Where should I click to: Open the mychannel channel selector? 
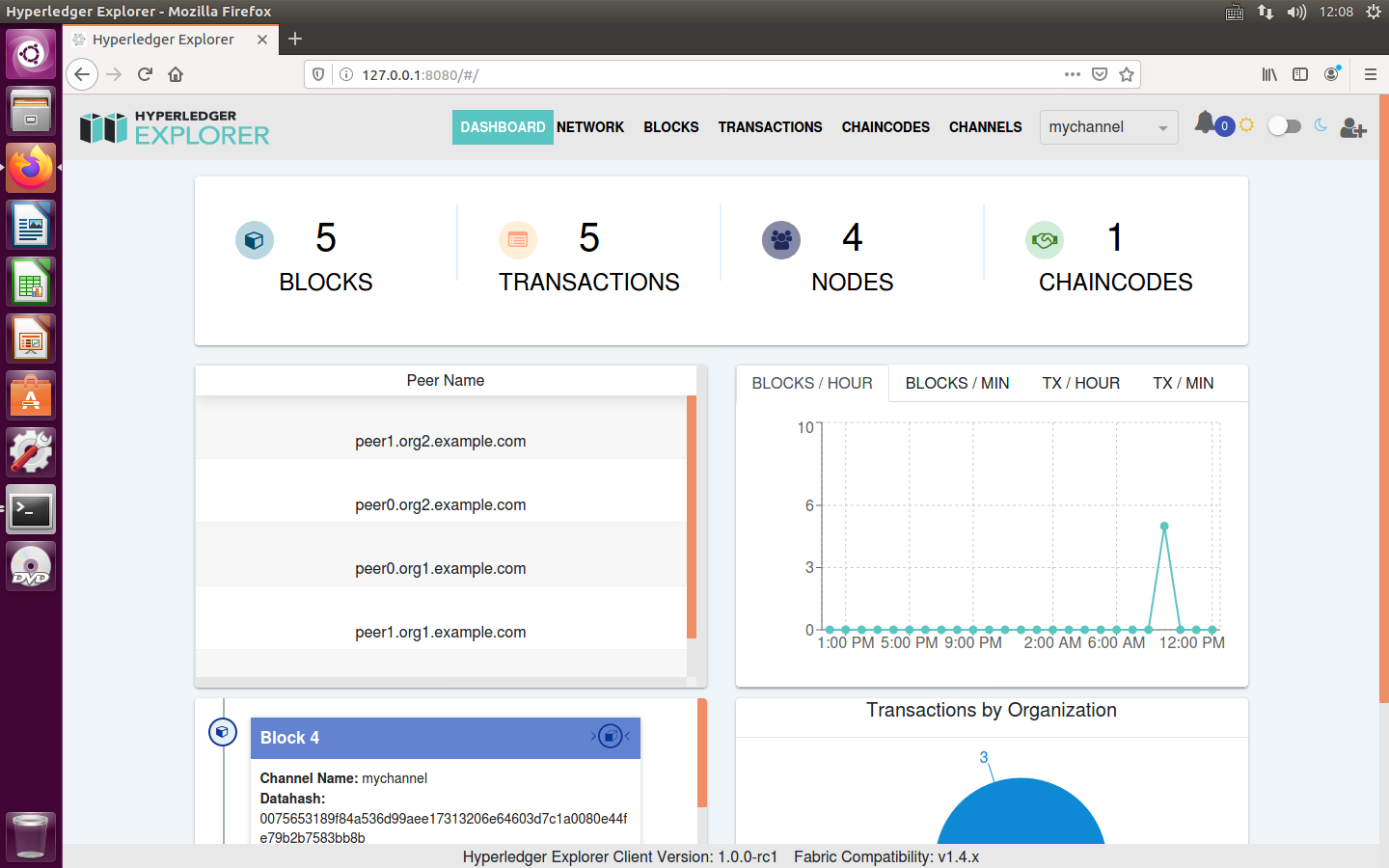[x=1108, y=126]
